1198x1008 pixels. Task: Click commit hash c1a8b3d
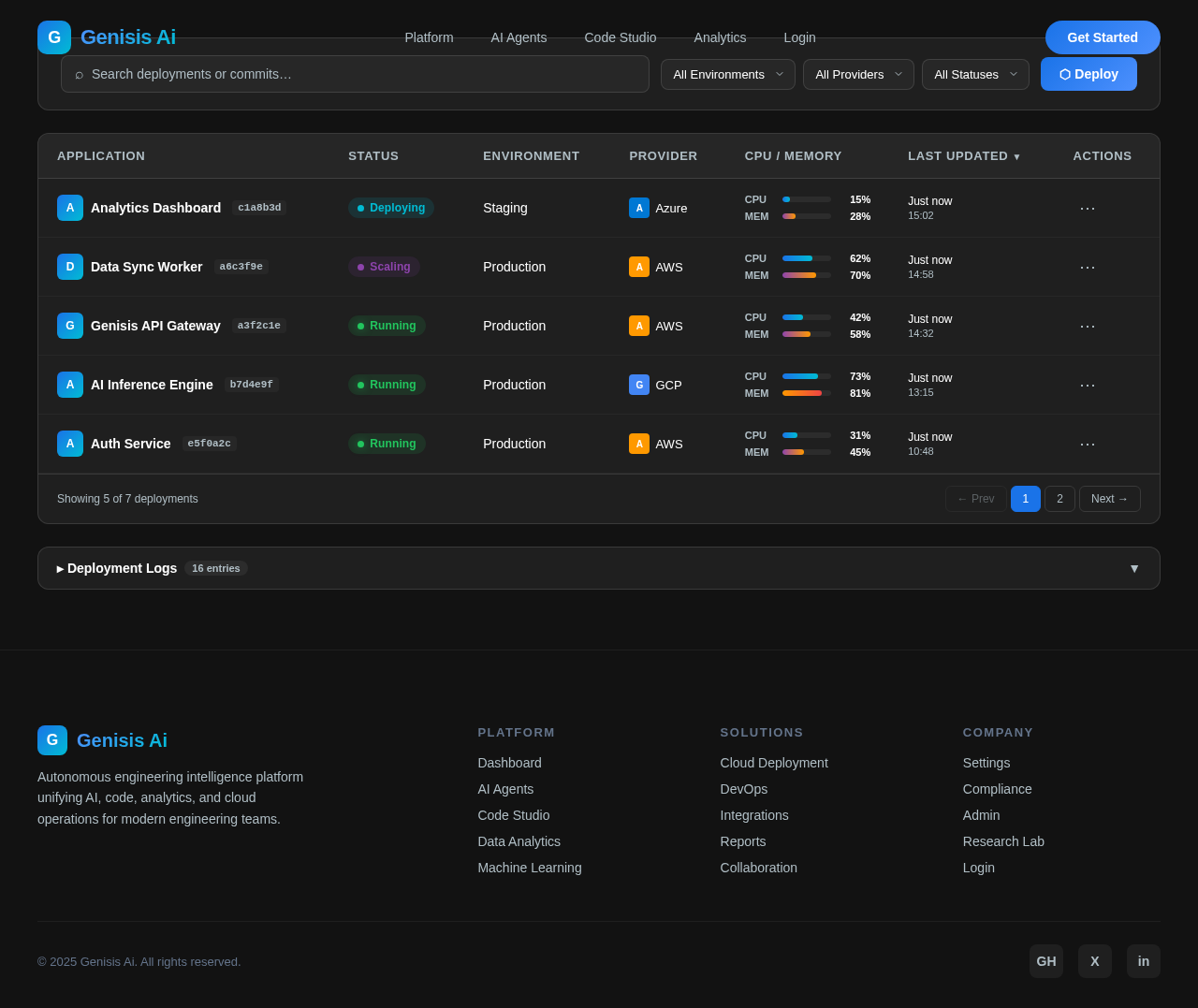[x=259, y=208]
